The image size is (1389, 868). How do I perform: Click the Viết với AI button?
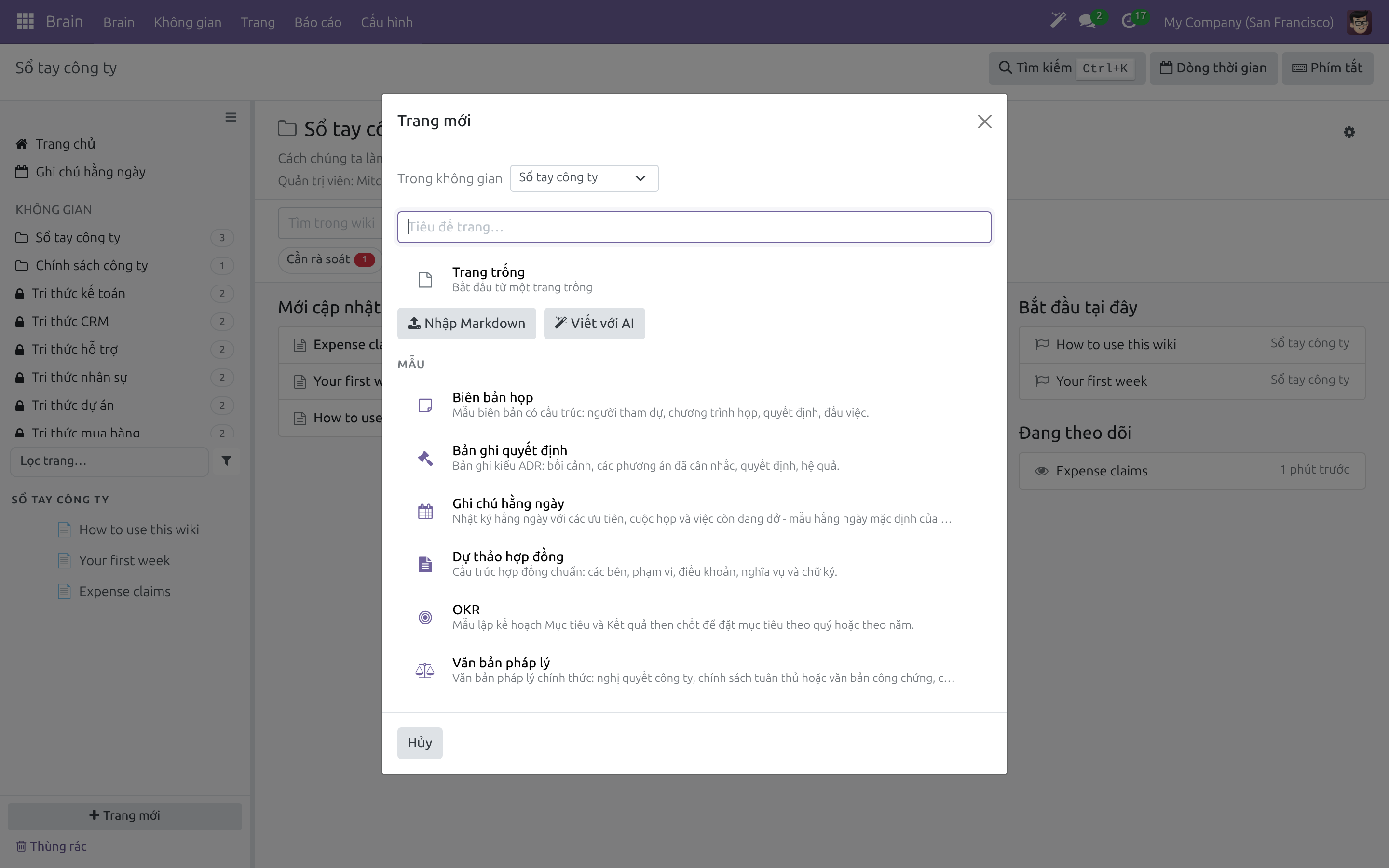[594, 323]
